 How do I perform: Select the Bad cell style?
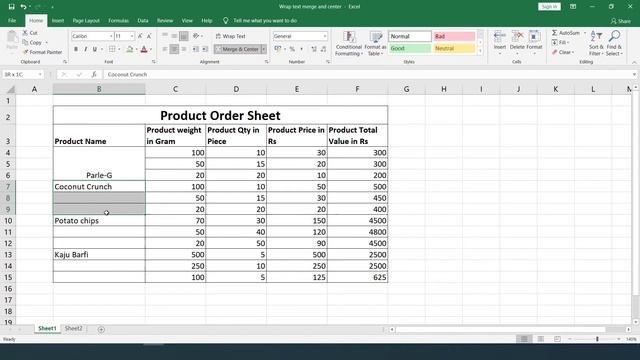click(x=454, y=36)
